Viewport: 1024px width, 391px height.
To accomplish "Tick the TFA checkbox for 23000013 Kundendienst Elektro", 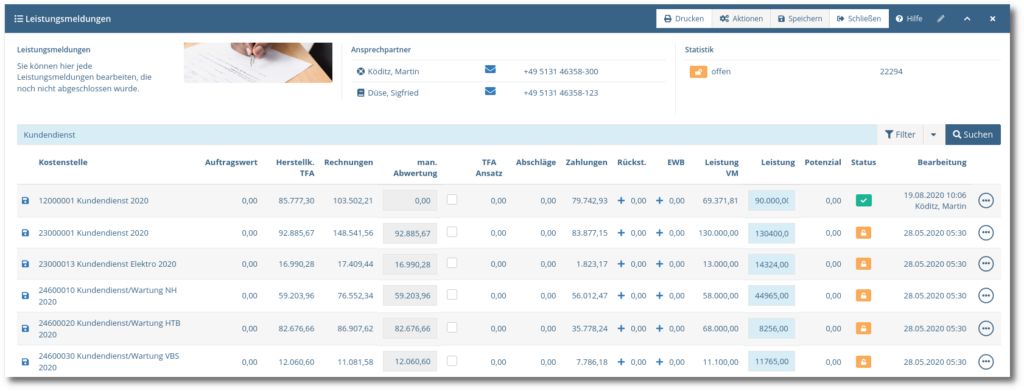I will 452,262.
